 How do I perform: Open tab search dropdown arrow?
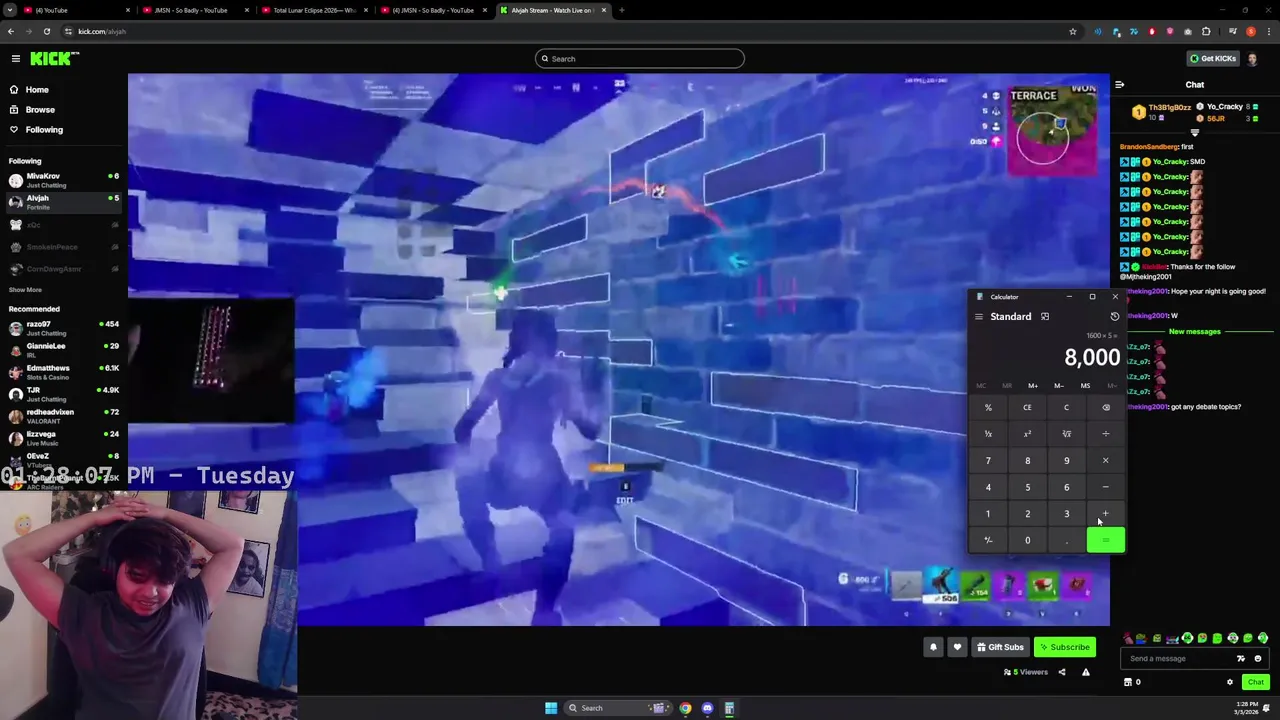[x=9, y=10]
